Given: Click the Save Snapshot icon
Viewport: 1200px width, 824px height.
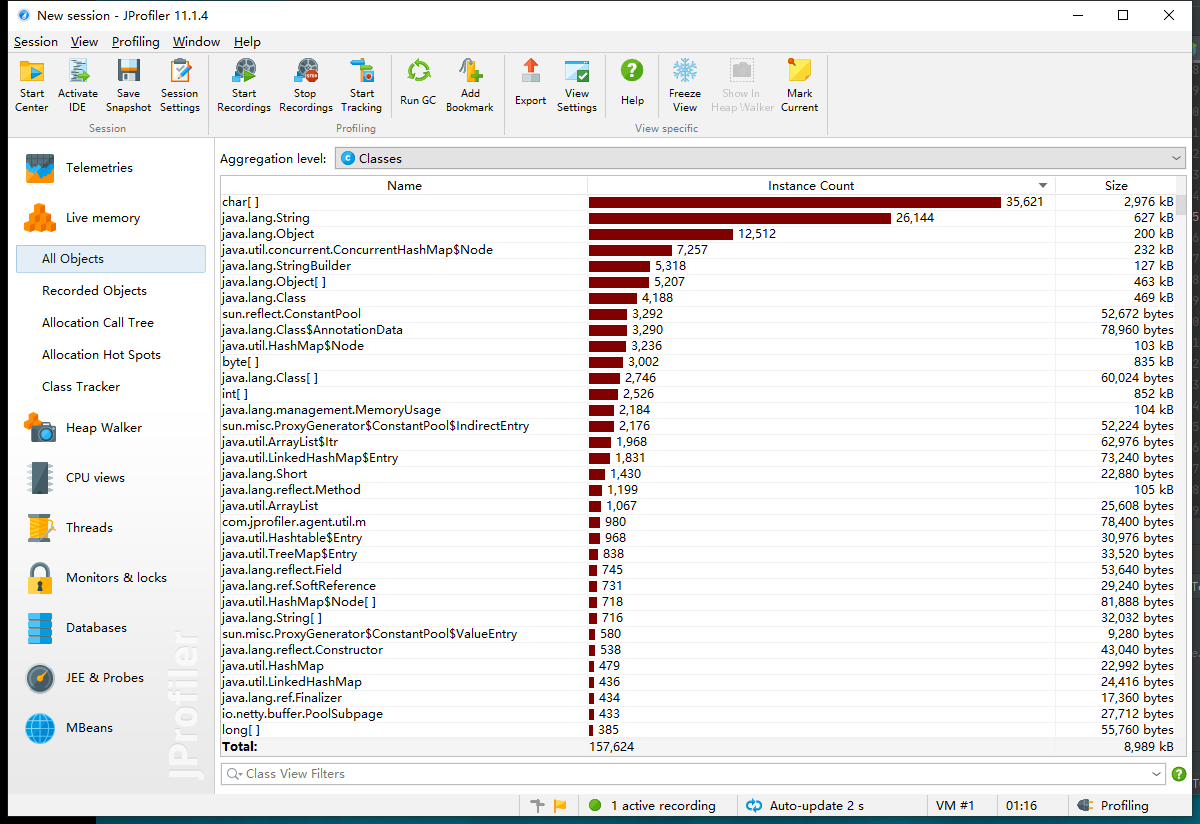Looking at the screenshot, I should coord(129,85).
